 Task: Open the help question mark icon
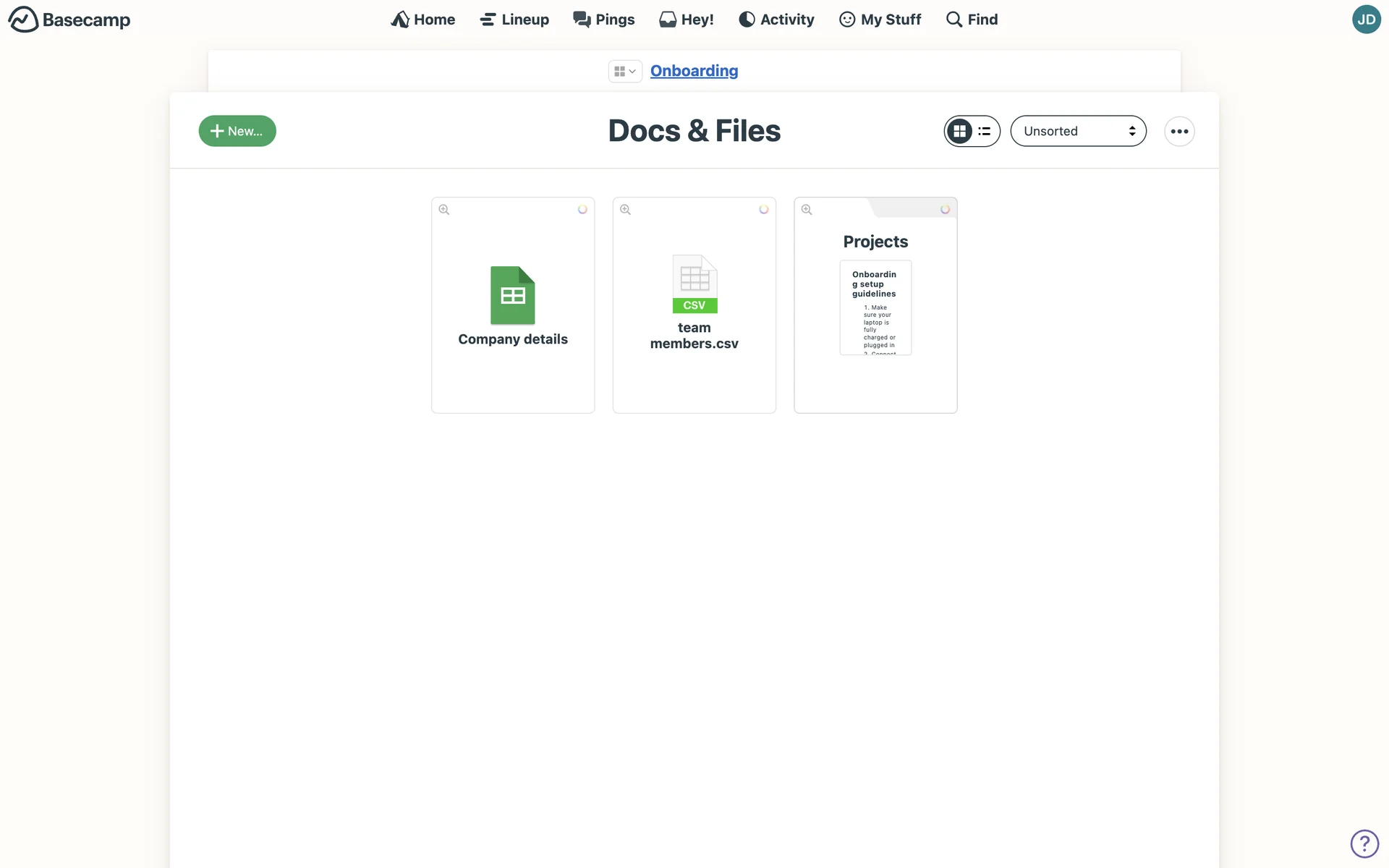pos(1364,843)
